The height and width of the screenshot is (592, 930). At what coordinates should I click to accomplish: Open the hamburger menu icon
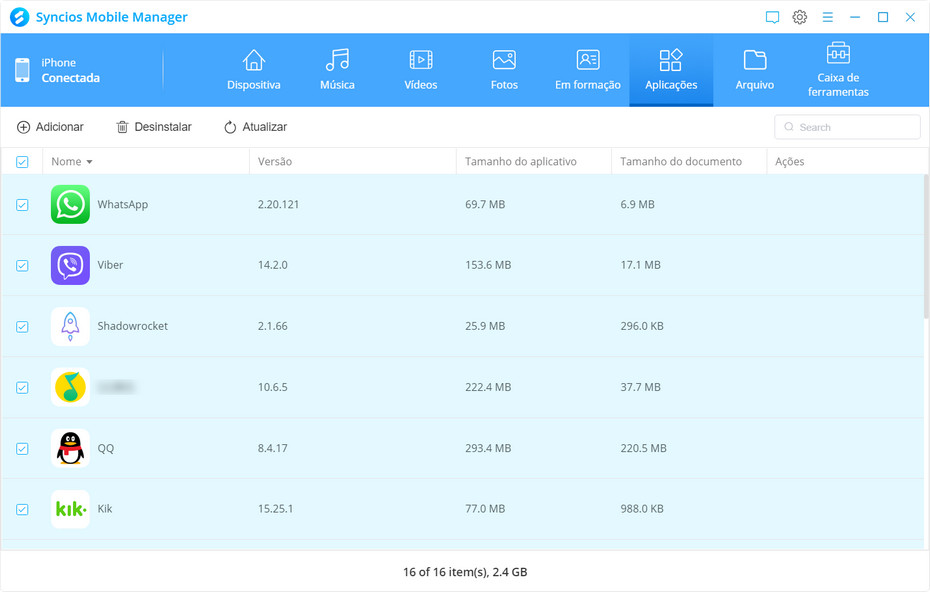[x=827, y=17]
